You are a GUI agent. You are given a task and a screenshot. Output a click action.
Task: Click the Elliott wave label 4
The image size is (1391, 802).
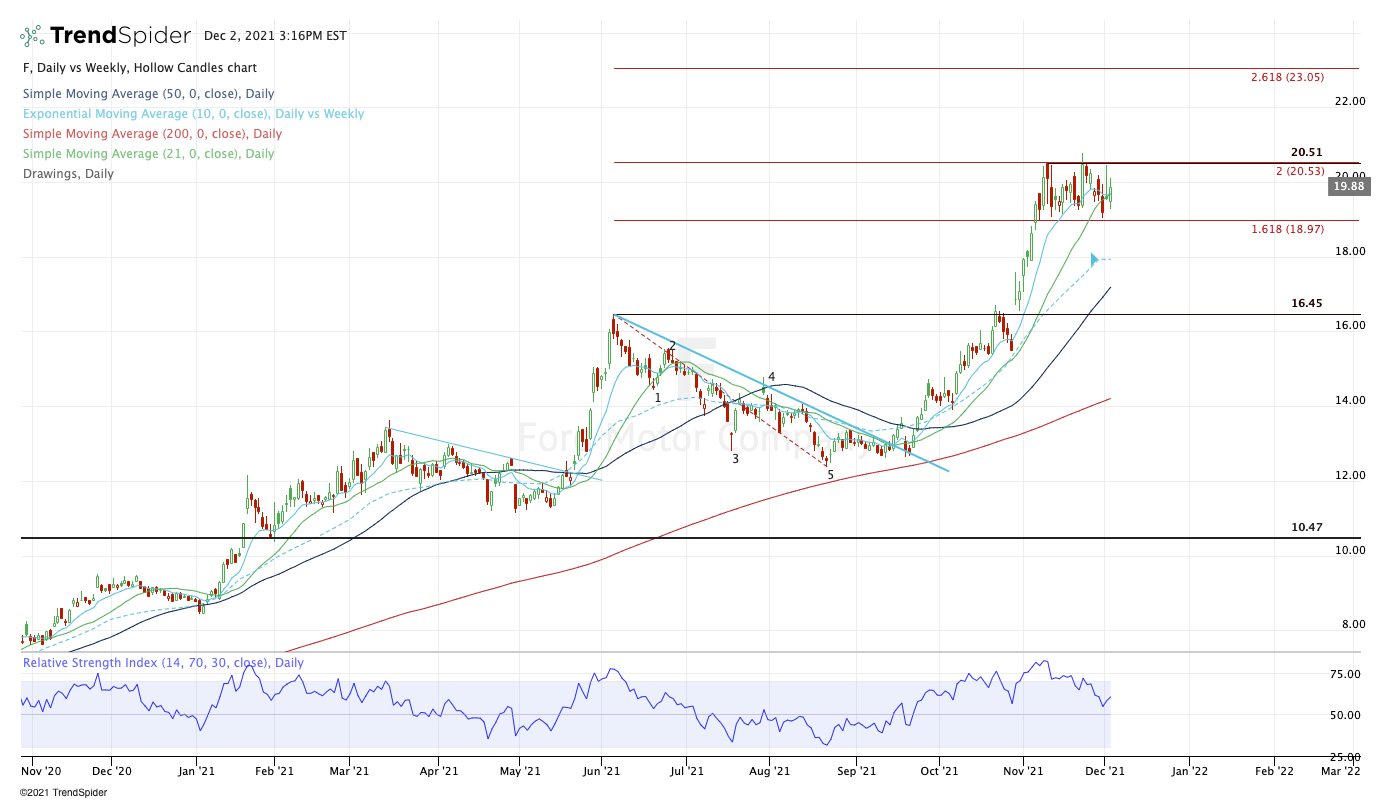tap(771, 377)
